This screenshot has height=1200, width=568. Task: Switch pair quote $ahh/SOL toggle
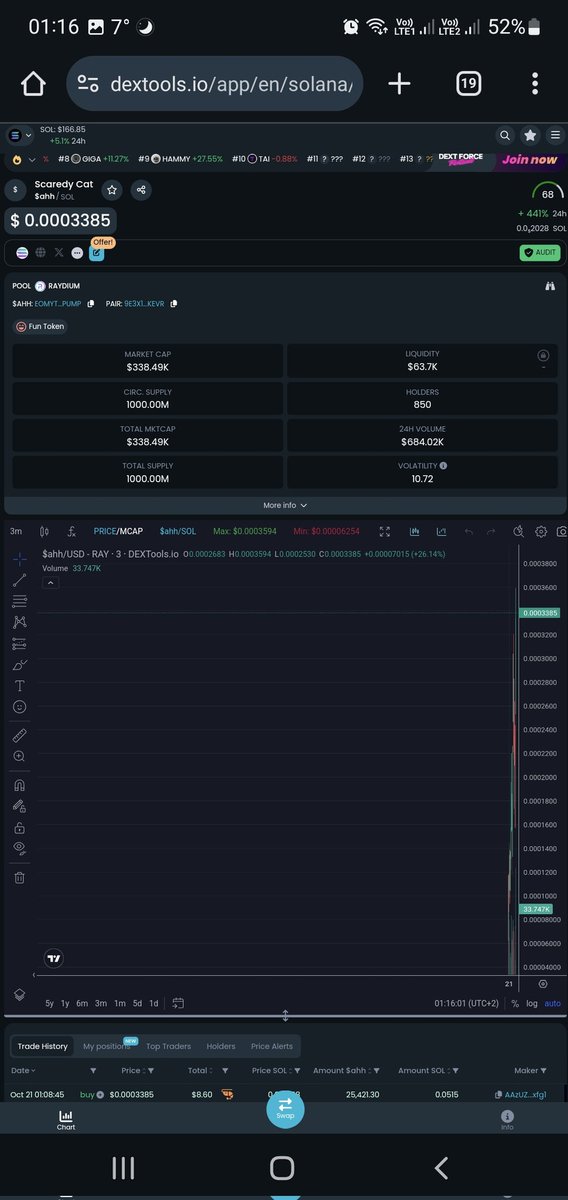point(178,532)
